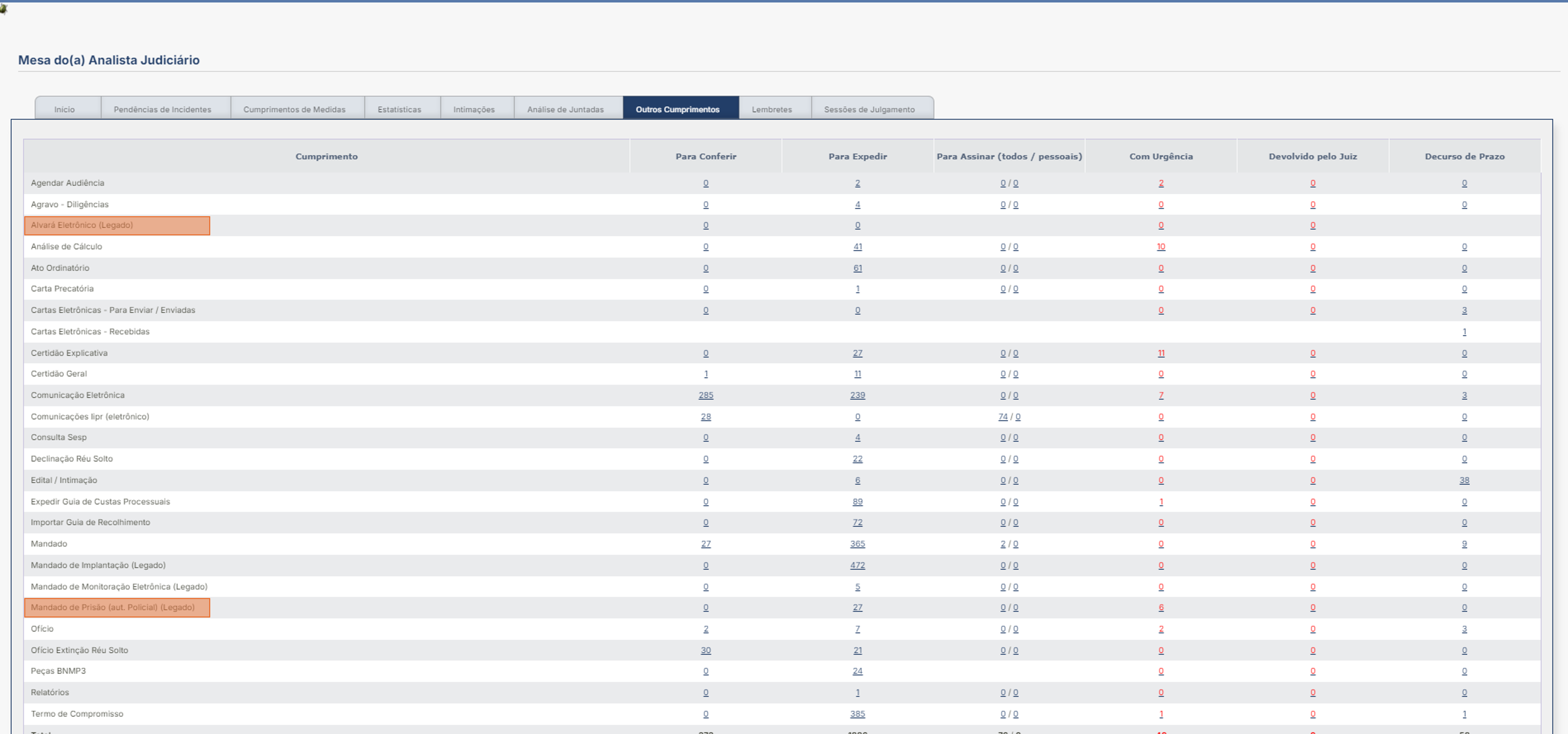Open Ofício Para Conferir count 2
The width and height of the screenshot is (1568, 734).
tap(706, 629)
